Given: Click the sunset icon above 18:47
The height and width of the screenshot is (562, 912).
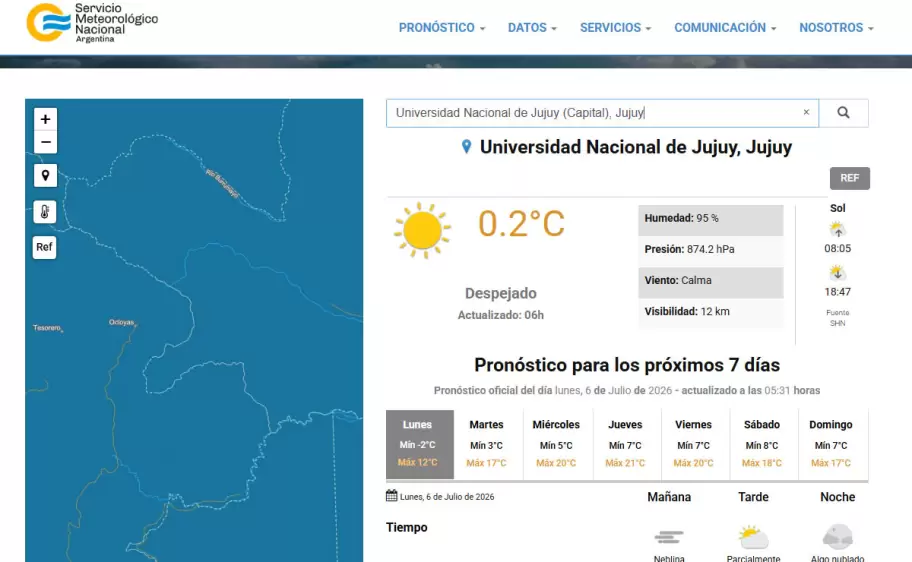Looking at the screenshot, I should pos(837,273).
